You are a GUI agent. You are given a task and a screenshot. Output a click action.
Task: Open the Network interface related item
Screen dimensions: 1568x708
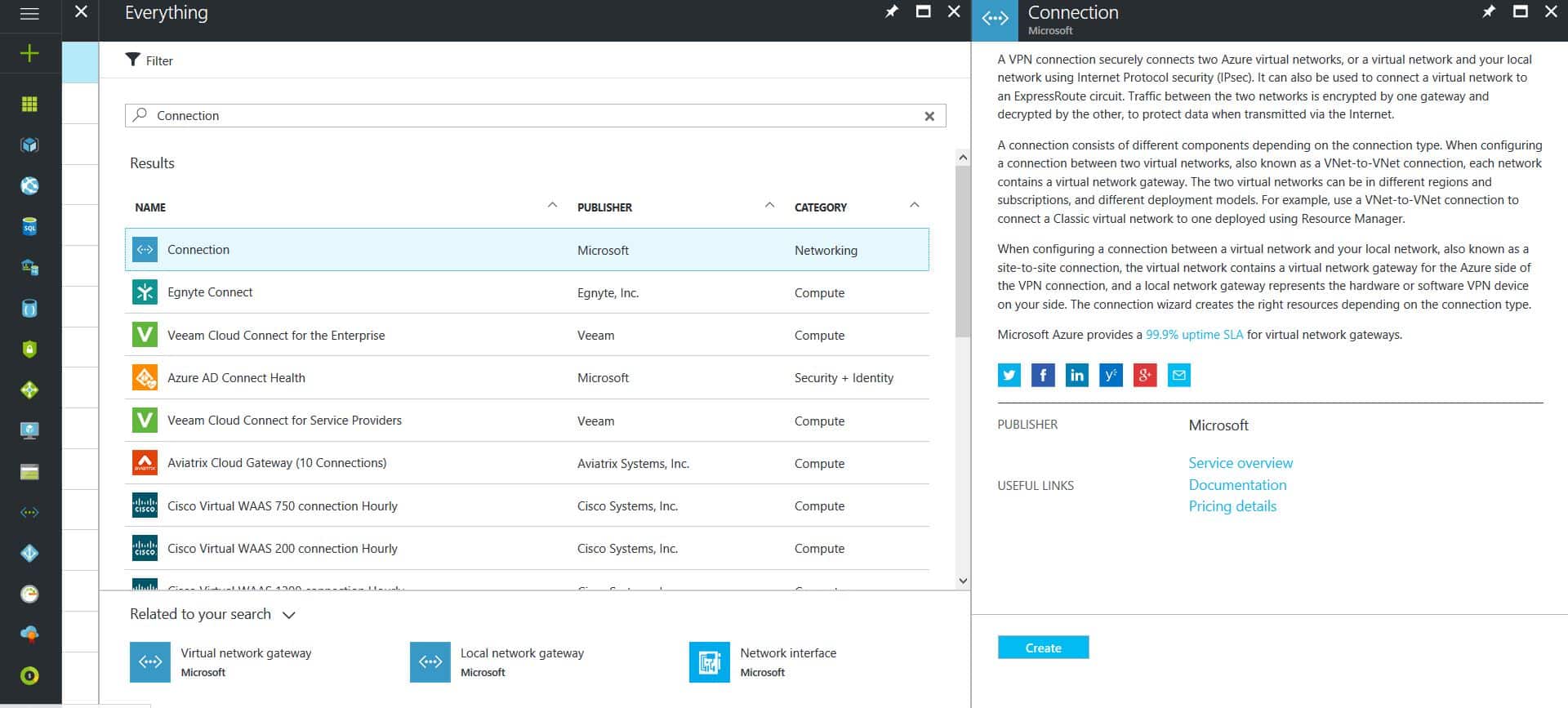pyautogui.click(x=763, y=661)
